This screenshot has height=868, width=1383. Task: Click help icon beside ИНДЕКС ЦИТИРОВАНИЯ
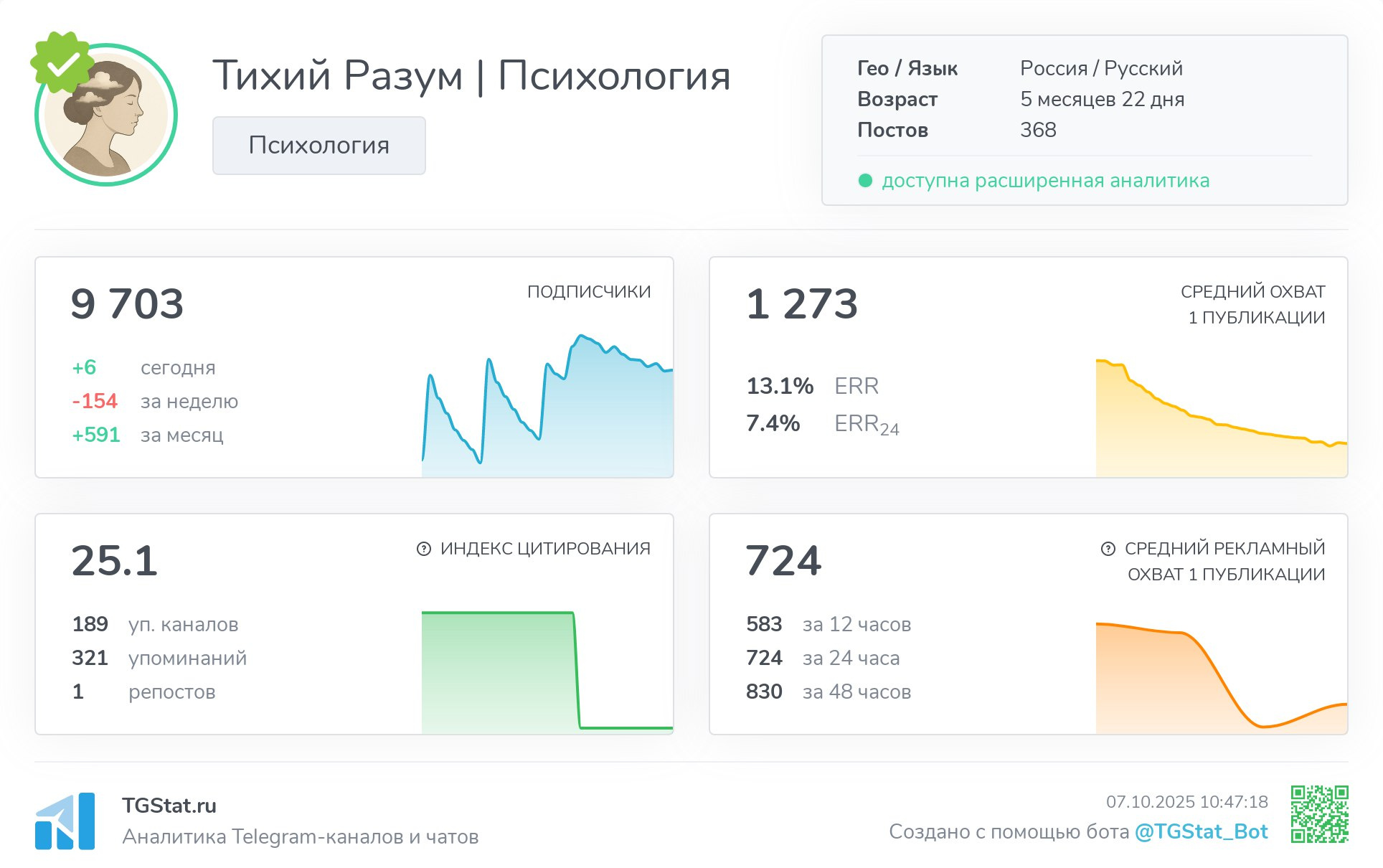pyautogui.click(x=424, y=549)
